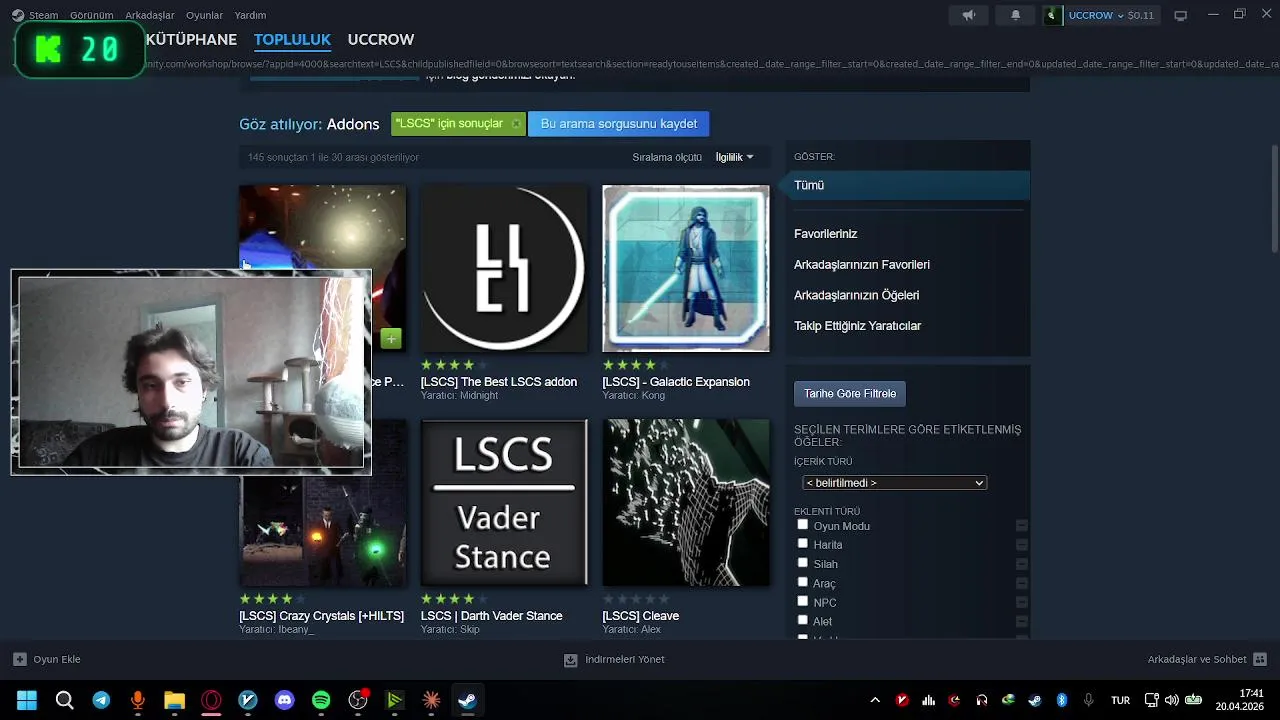Click the UCCROW profile avatar icon
This screenshot has height=720, width=1280.
[x=1053, y=15]
